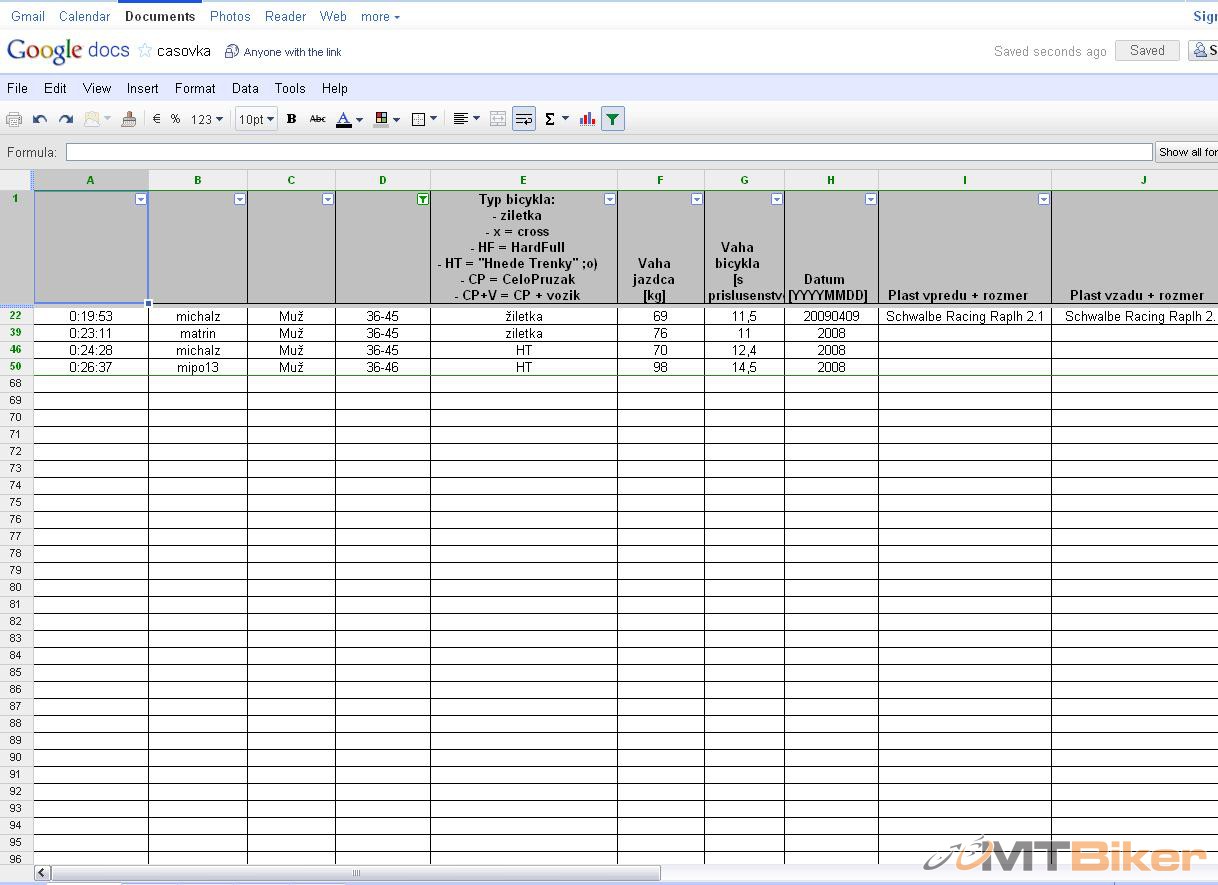The image size is (1218, 885).
Task: Open the Data menu
Action: pyautogui.click(x=245, y=88)
